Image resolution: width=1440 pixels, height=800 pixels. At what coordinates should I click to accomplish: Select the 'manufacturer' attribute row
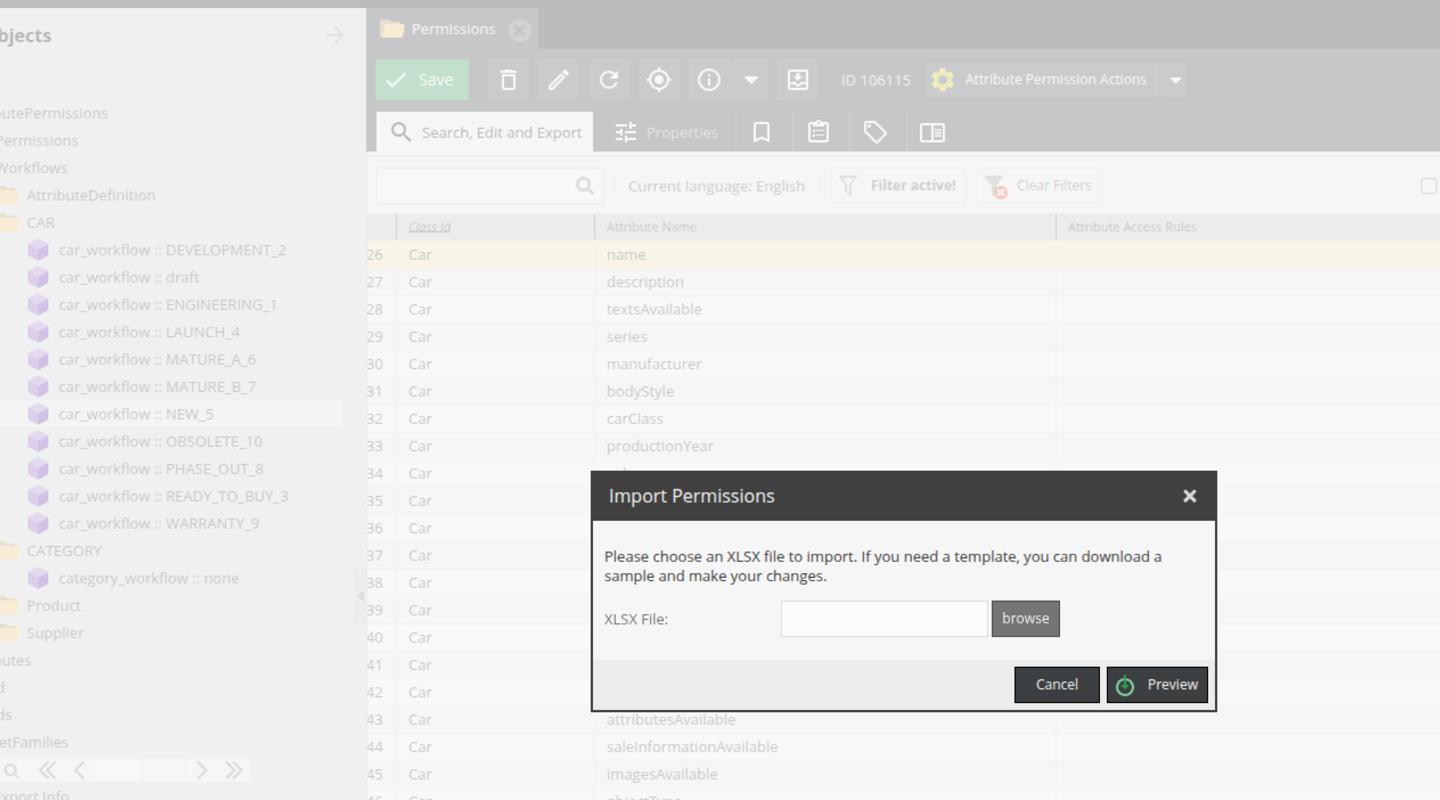point(903,364)
